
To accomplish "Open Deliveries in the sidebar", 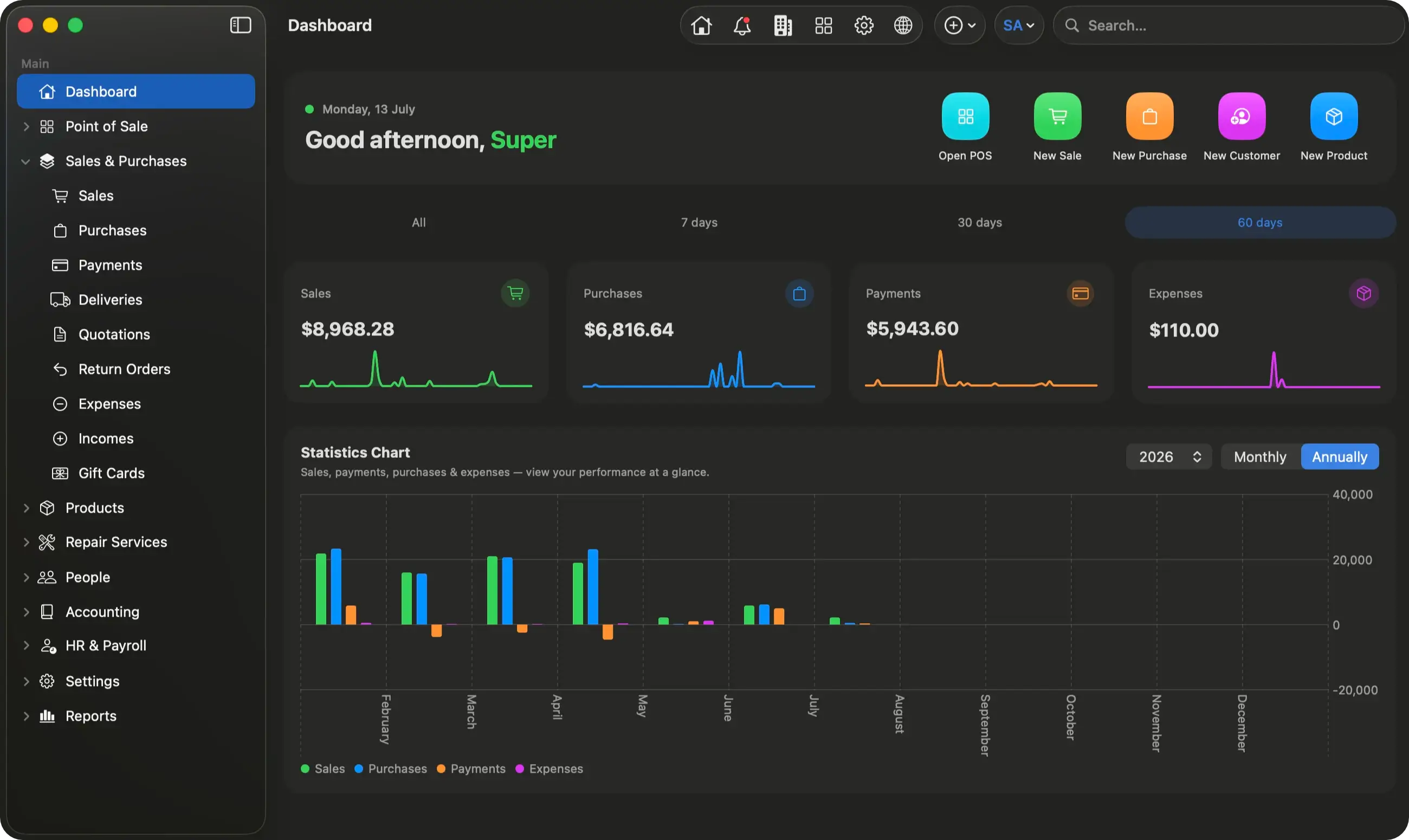I will (136, 300).
